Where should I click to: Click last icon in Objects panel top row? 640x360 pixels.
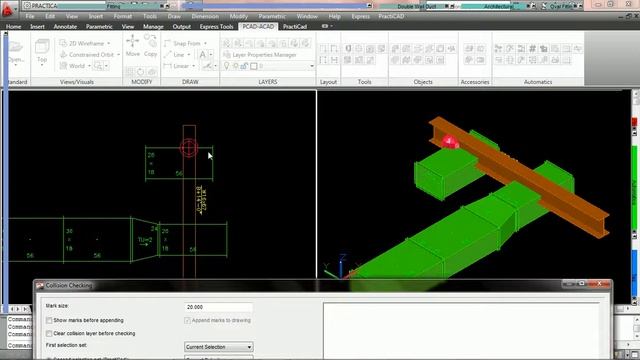[x=451, y=49]
